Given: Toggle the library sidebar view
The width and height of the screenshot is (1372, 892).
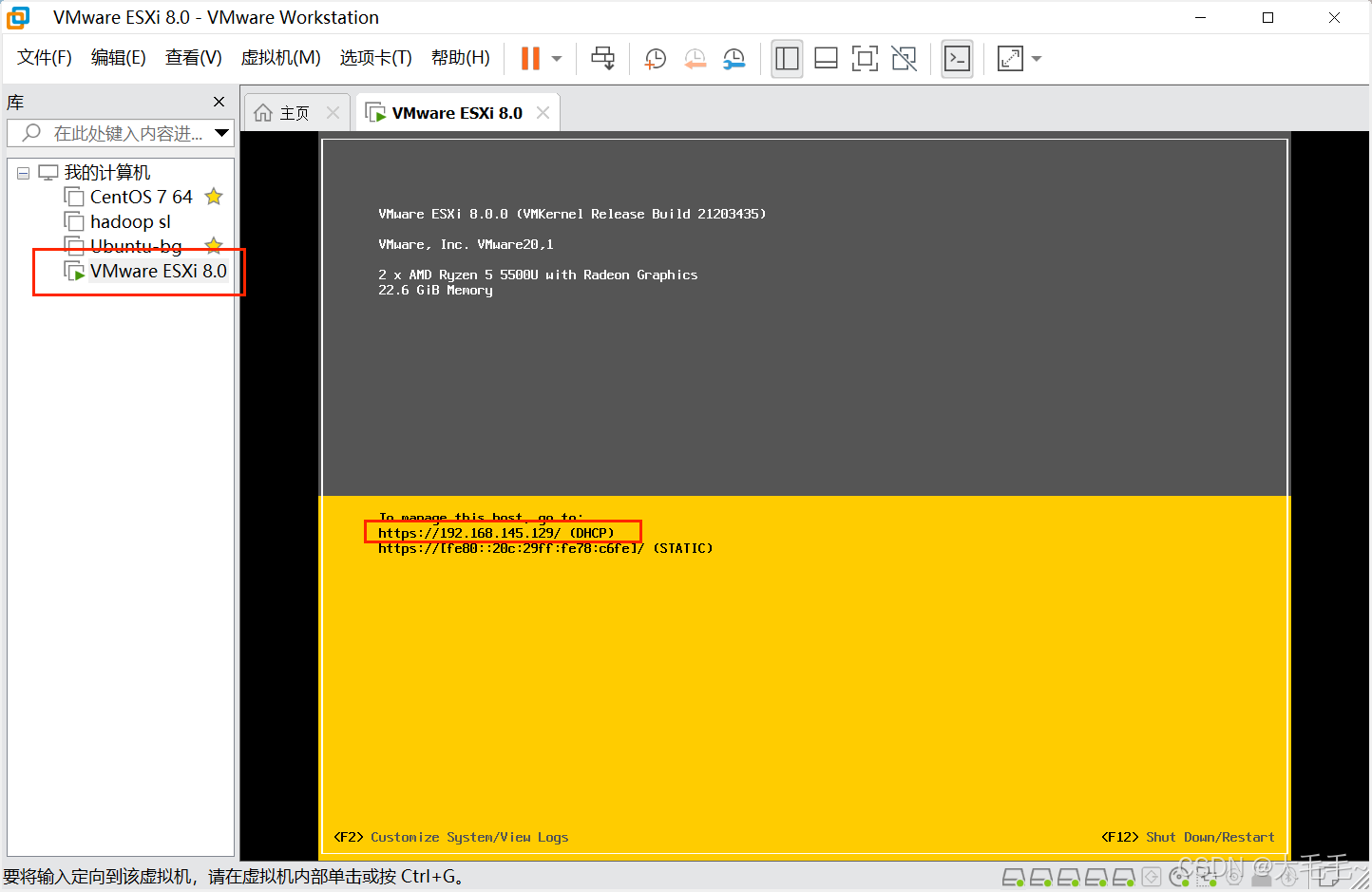Looking at the screenshot, I should click(x=787, y=59).
